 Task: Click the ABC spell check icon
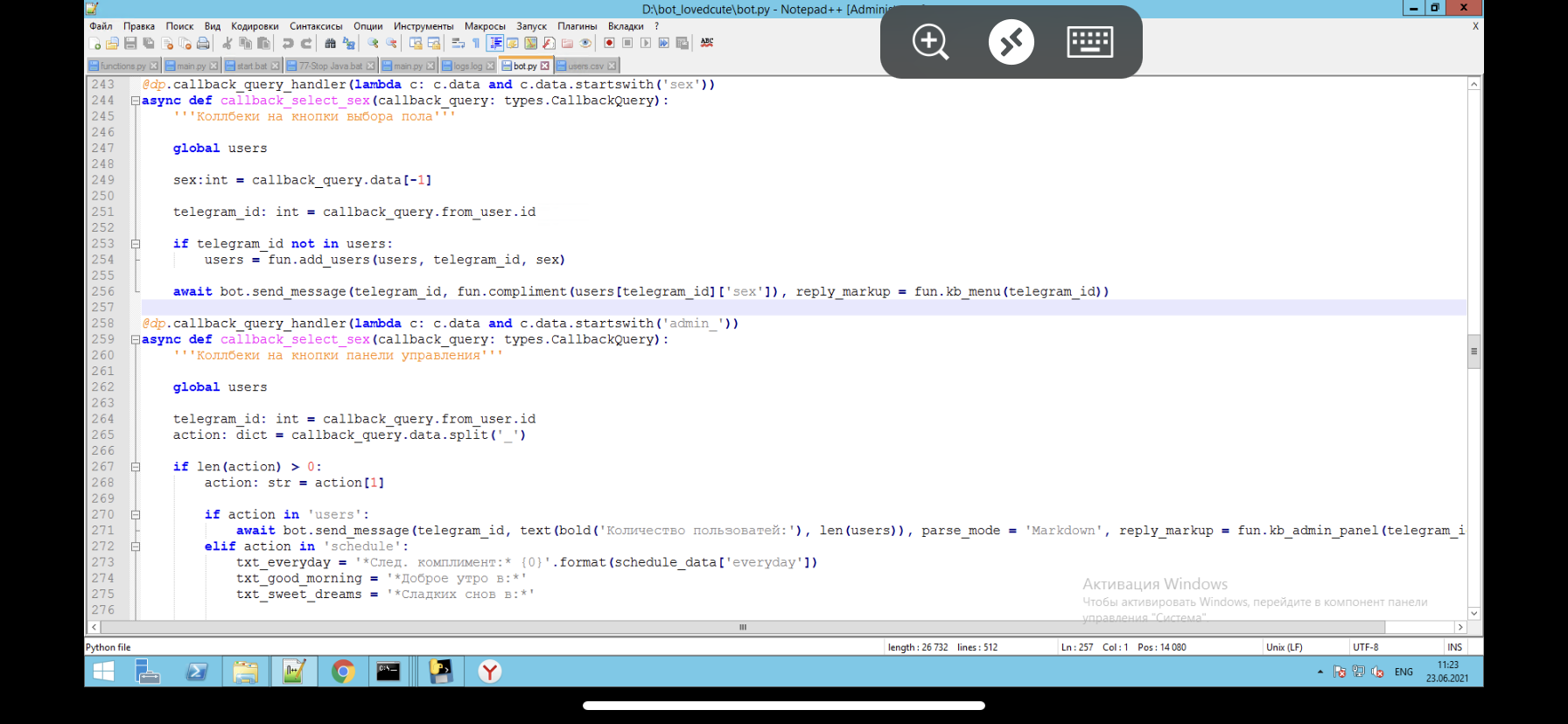(x=707, y=42)
